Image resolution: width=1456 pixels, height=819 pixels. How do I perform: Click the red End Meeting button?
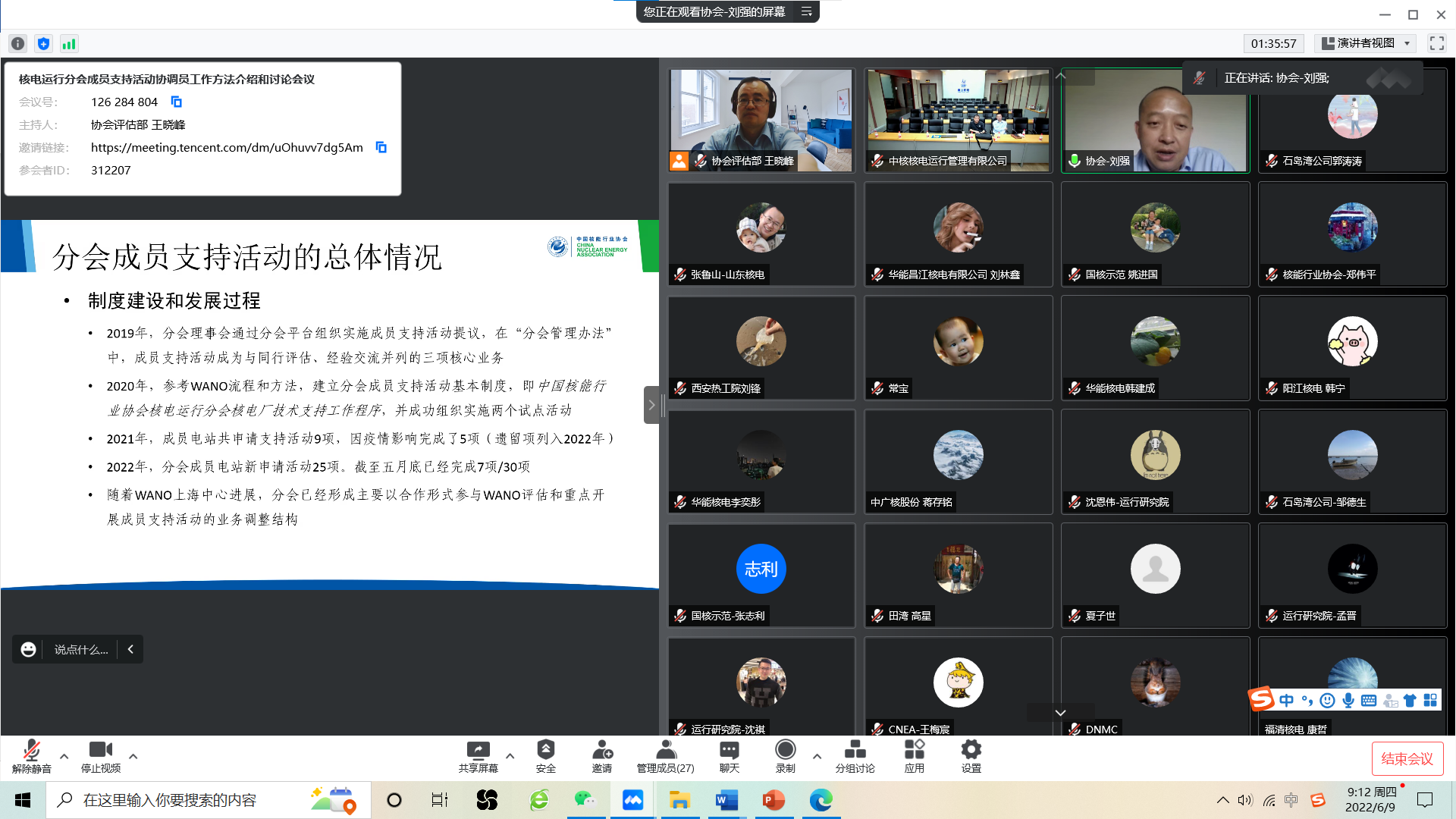pos(1407,758)
